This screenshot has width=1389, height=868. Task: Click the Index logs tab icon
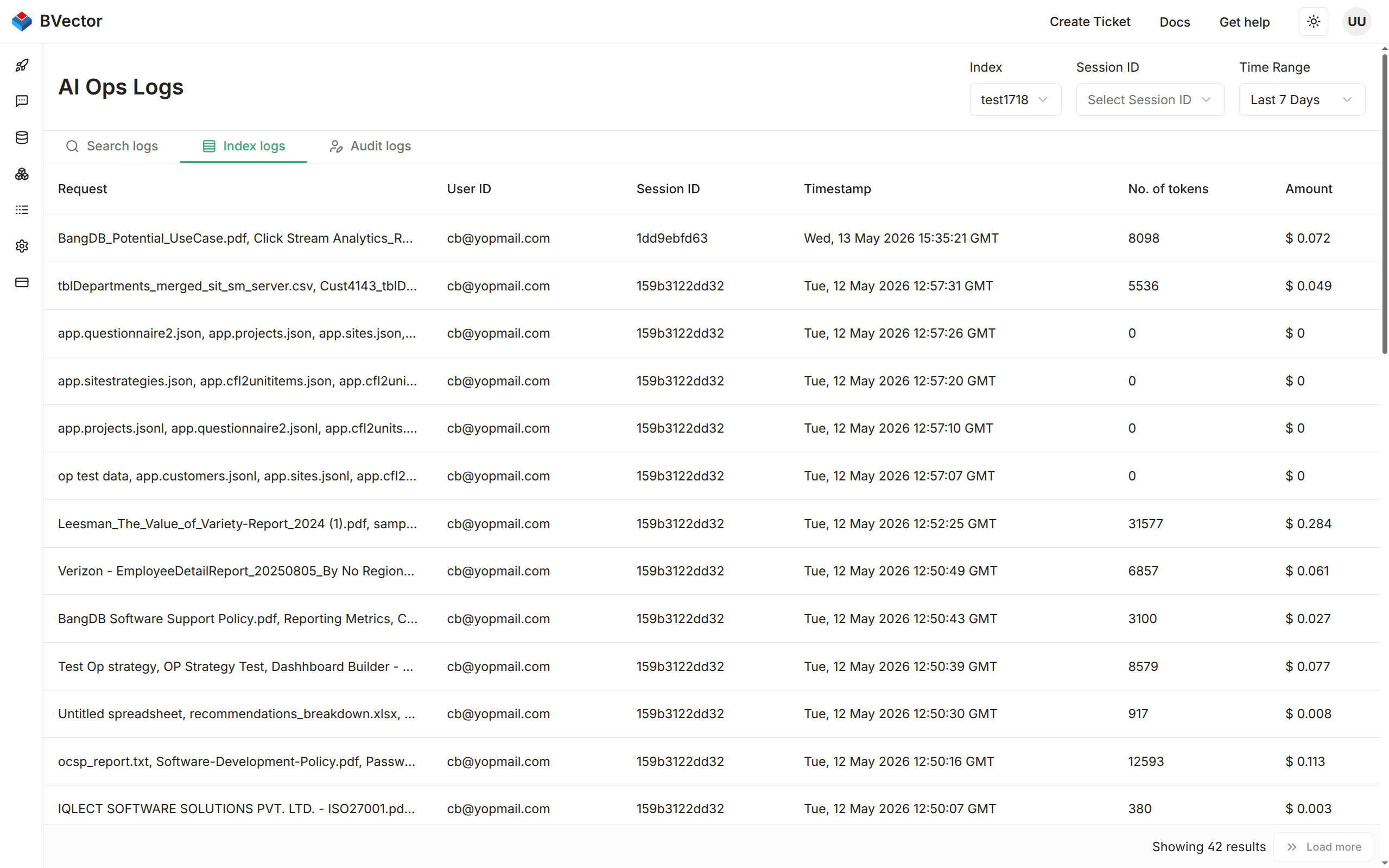pos(209,147)
